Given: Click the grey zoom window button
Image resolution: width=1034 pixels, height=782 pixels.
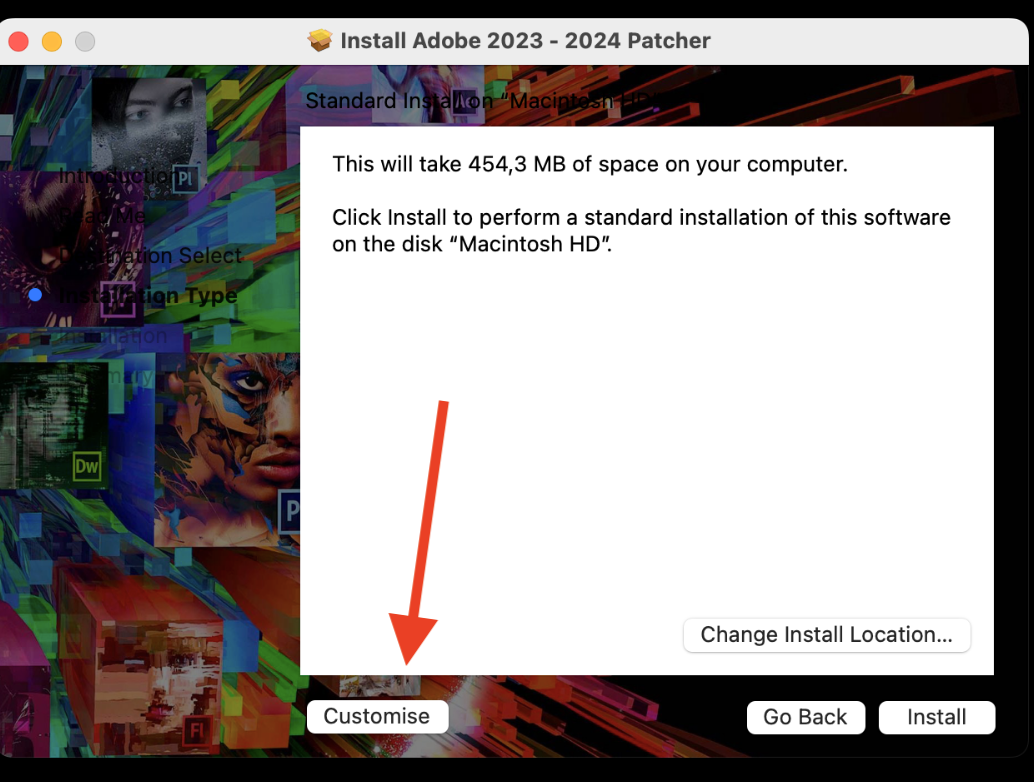Looking at the screenshot, I should pos(84,42).
